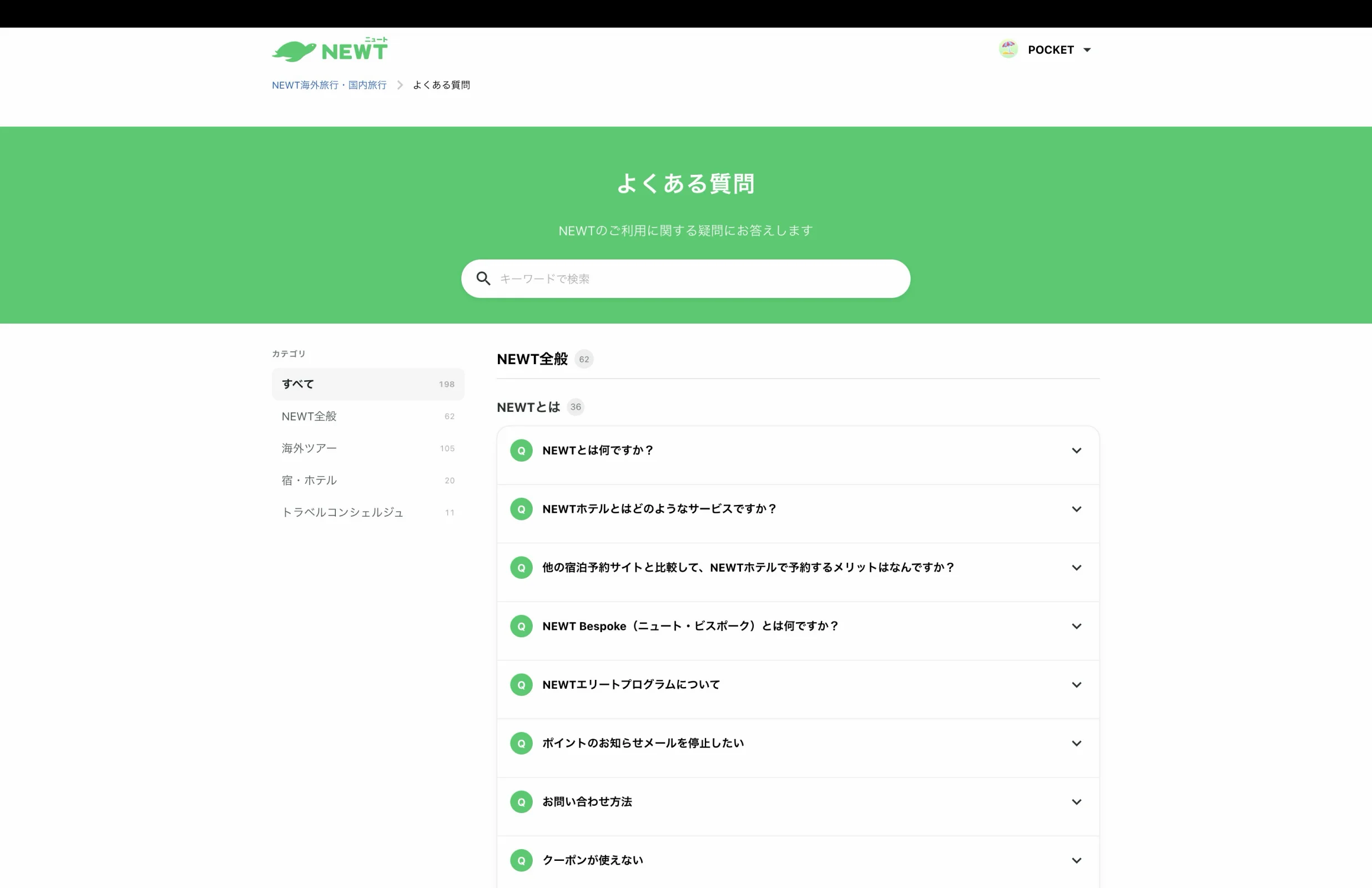Click the Q icon beside お問い合わせ方法
1372x888 pixels.
click(x=521, y=802)
